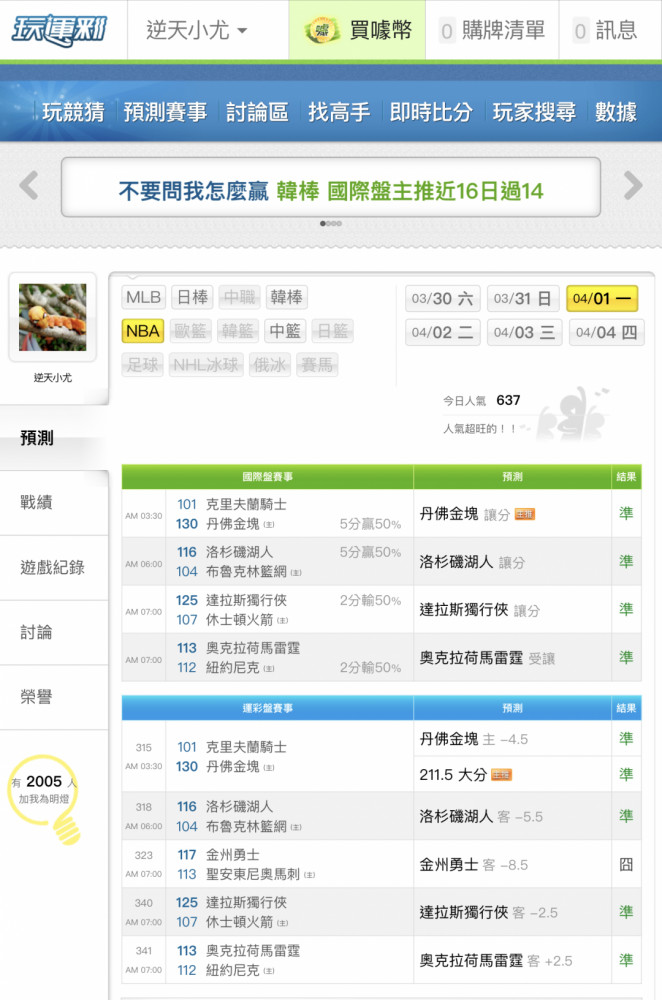Choose date 04/02 二
Viewport: 662px width, 1000px height.
(443, 332)
